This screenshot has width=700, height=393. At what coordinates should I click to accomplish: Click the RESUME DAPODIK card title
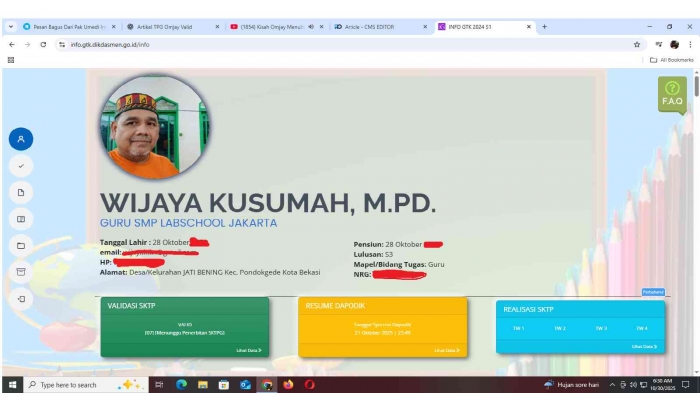coord(335,306)
